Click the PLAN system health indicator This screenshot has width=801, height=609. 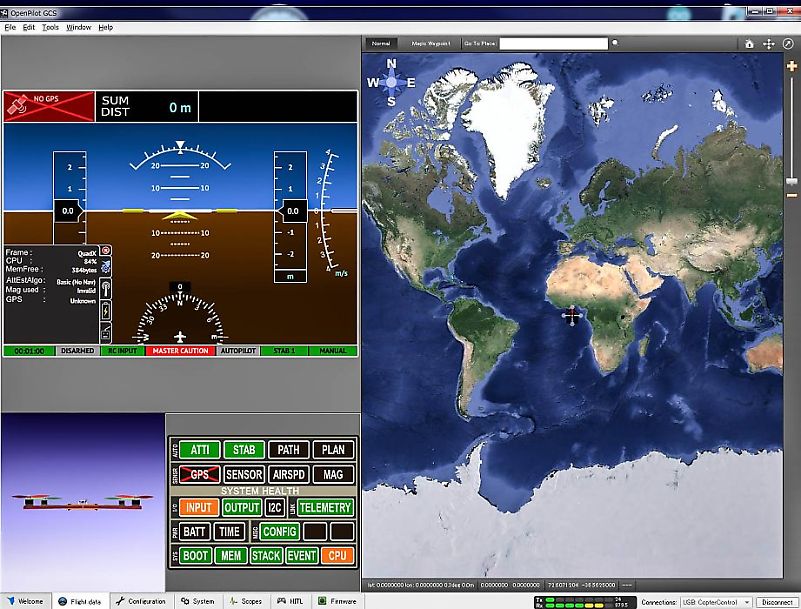333,450
